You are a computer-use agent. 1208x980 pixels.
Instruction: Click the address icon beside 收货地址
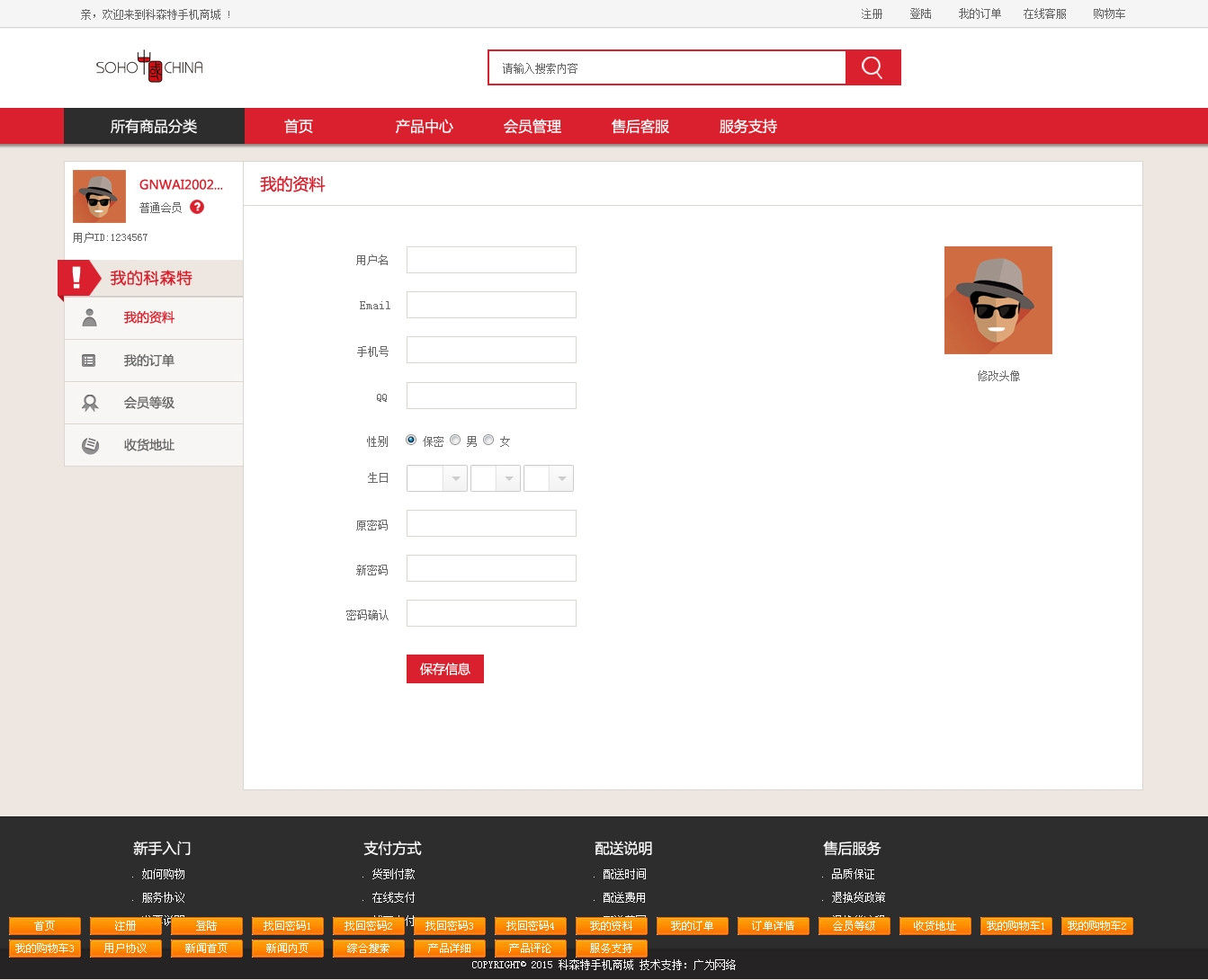click(x=90, y=445)
